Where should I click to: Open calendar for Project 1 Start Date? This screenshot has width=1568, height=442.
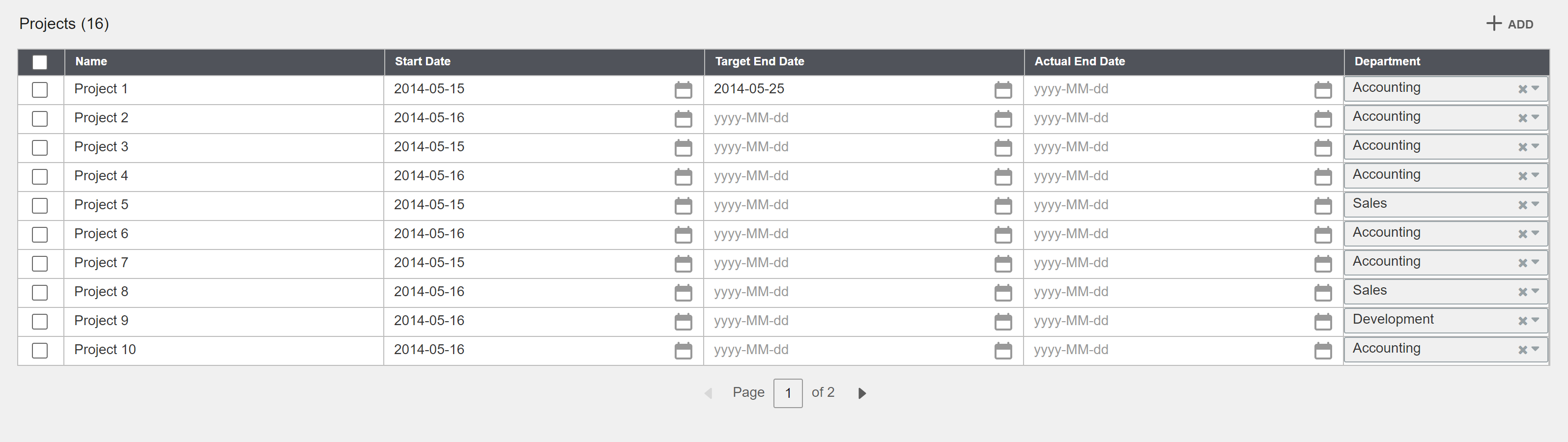point(683,90)
